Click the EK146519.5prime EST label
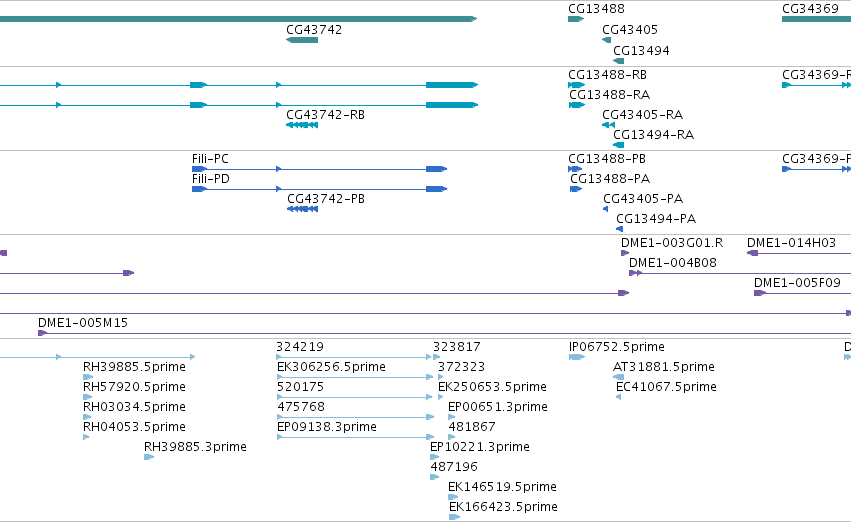The width and height of the screenshot is (851, 522). point(503,488)
